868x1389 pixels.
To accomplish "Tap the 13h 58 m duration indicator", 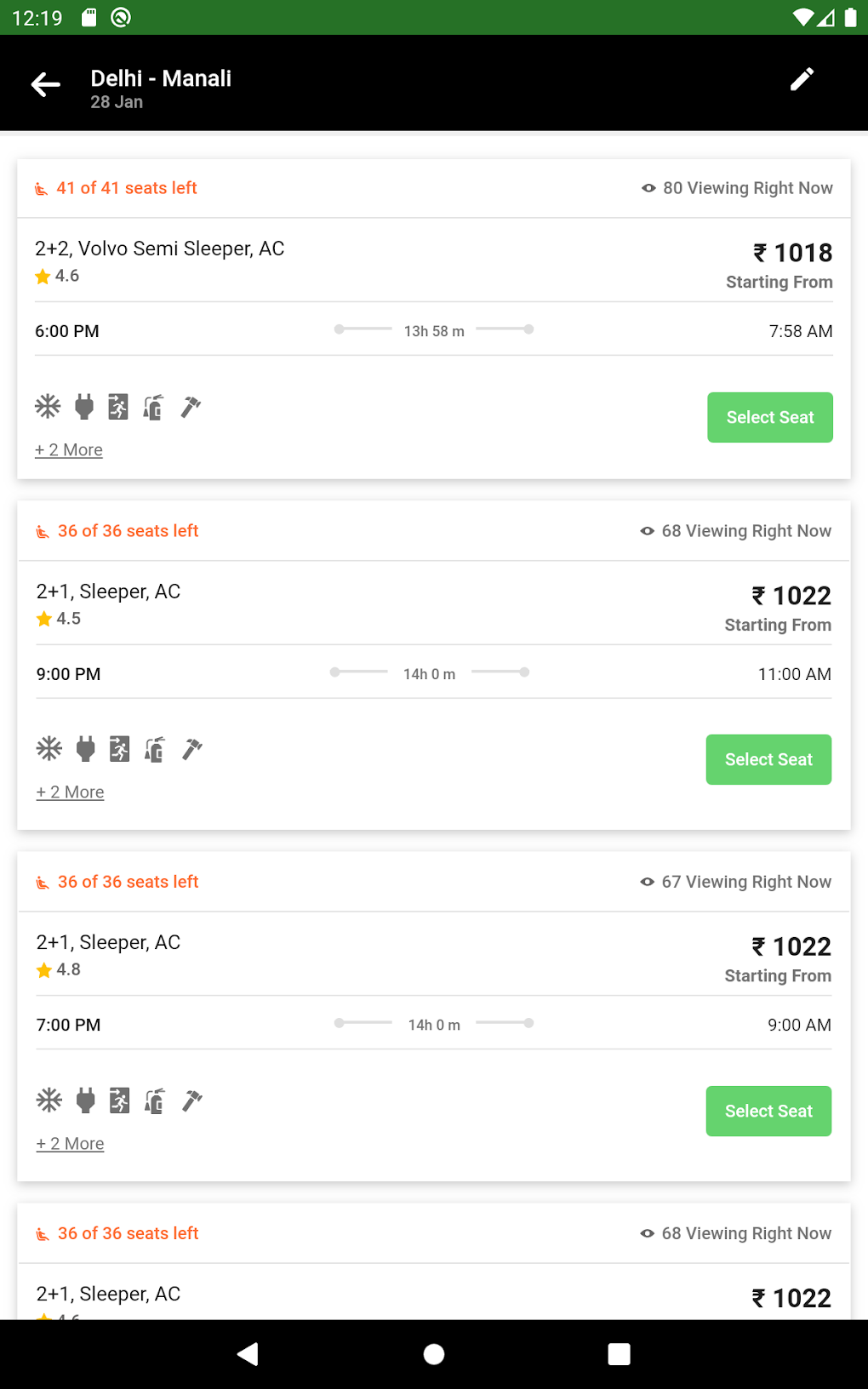I will coord(434,331).
